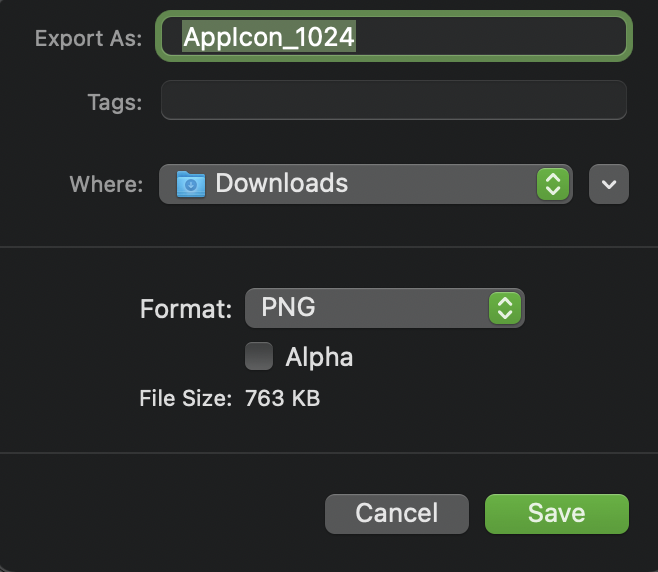Expand the full file browser with chevron
The width and height of the screenshot is (658, 572).
click(x=609, y=184)
